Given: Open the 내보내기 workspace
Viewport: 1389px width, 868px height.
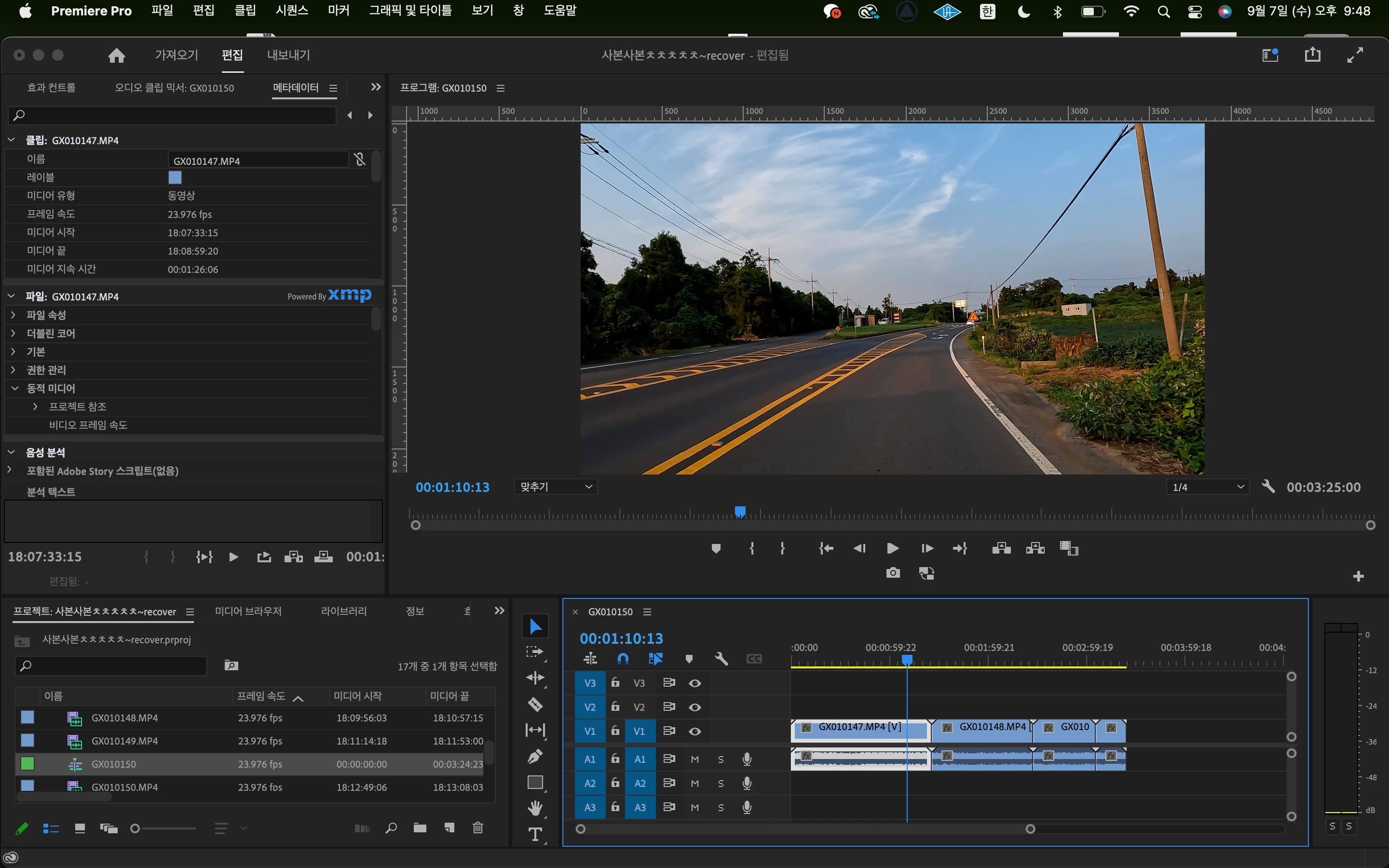Looking at the screenshot, I should pyautogui.click(x=288, y=55).
